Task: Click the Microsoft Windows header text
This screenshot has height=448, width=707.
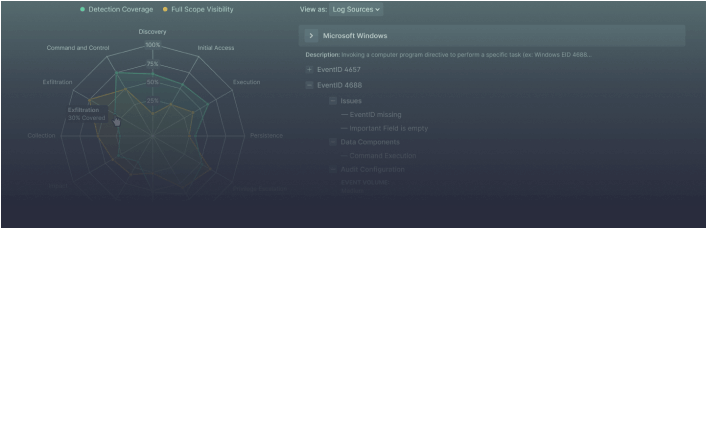Action: click(354, 36)
